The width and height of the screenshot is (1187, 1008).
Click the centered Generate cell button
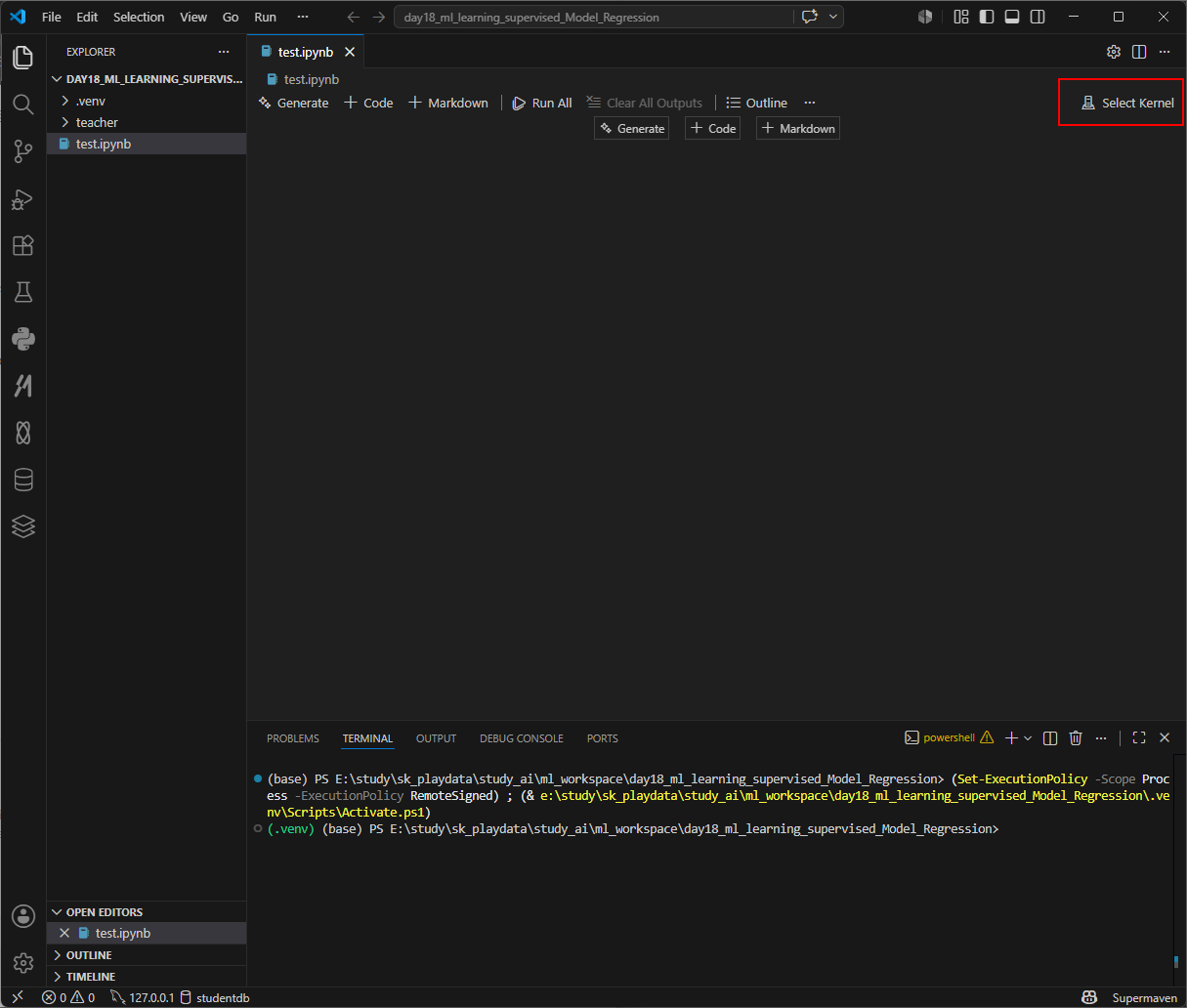coord(632,128)
